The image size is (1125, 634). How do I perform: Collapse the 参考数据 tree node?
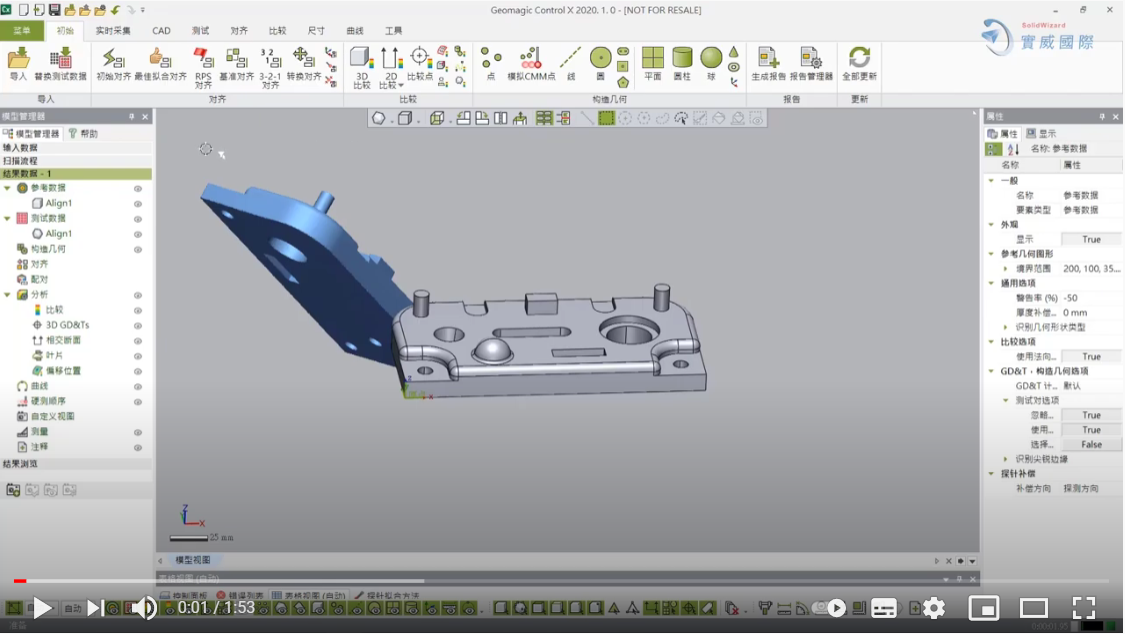(8, 188)
